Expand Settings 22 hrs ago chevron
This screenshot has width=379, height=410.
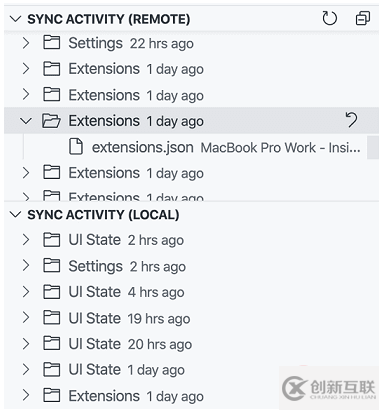coord(26,43)
